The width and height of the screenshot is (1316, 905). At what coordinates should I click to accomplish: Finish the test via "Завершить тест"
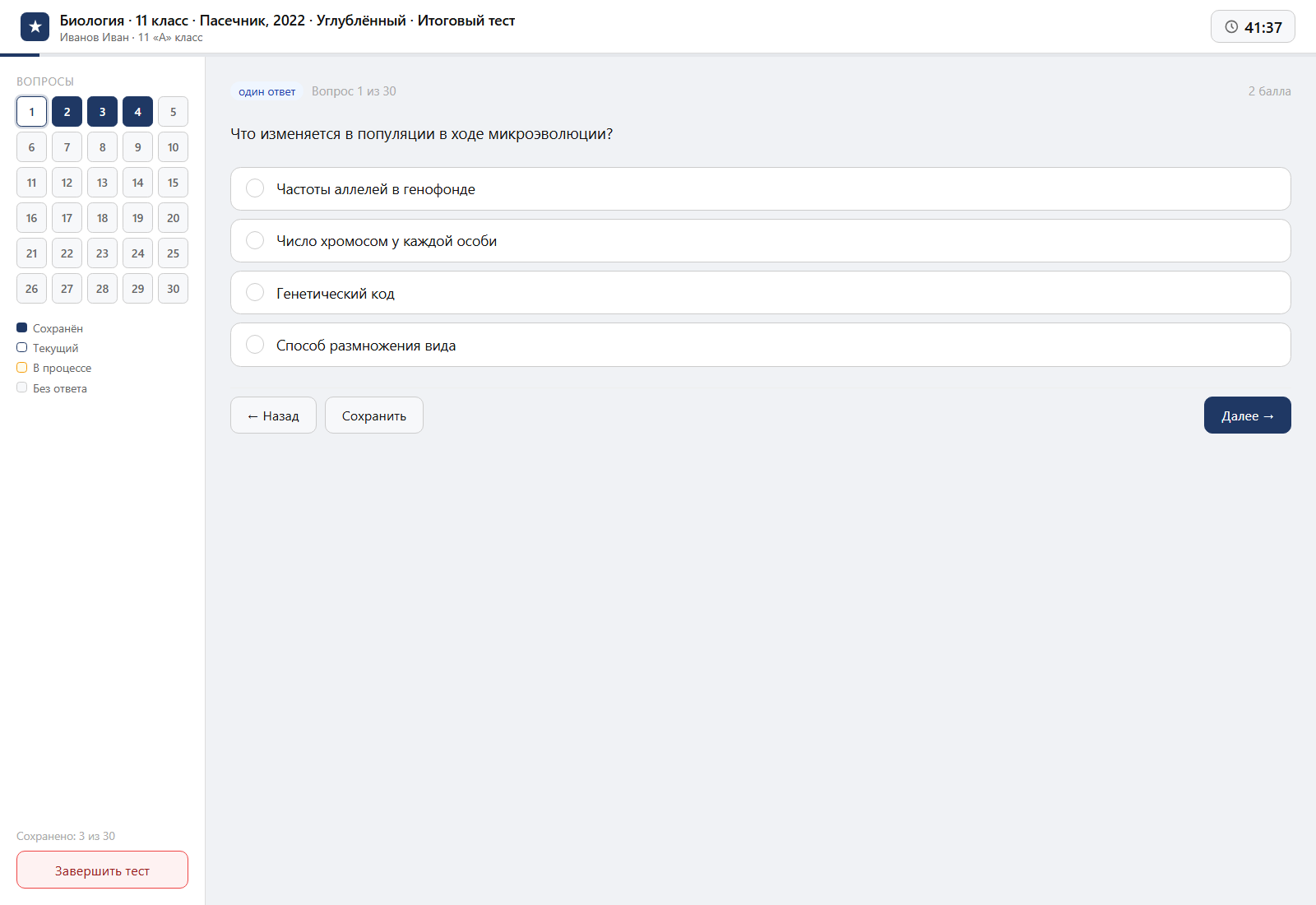tap(102, 870)
